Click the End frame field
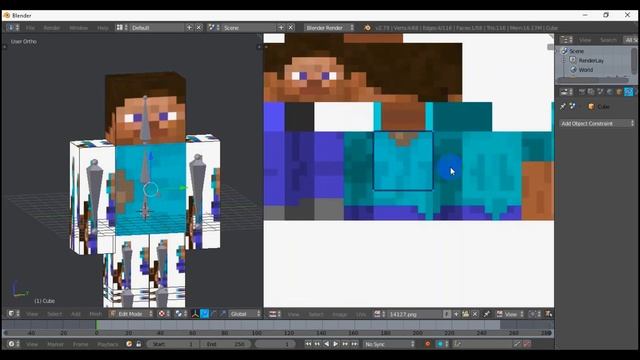Screen dimensions: 640x360 coord(225,344)
